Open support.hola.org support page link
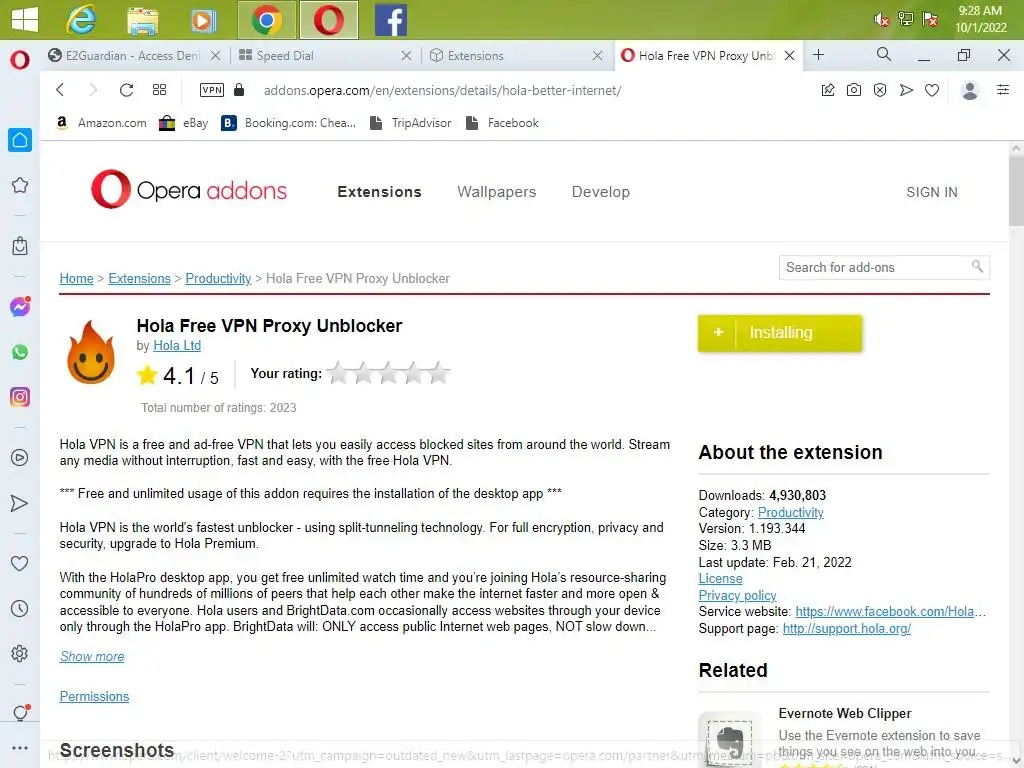The height and width of the screenshot is (768, 1024). (846, 628)
